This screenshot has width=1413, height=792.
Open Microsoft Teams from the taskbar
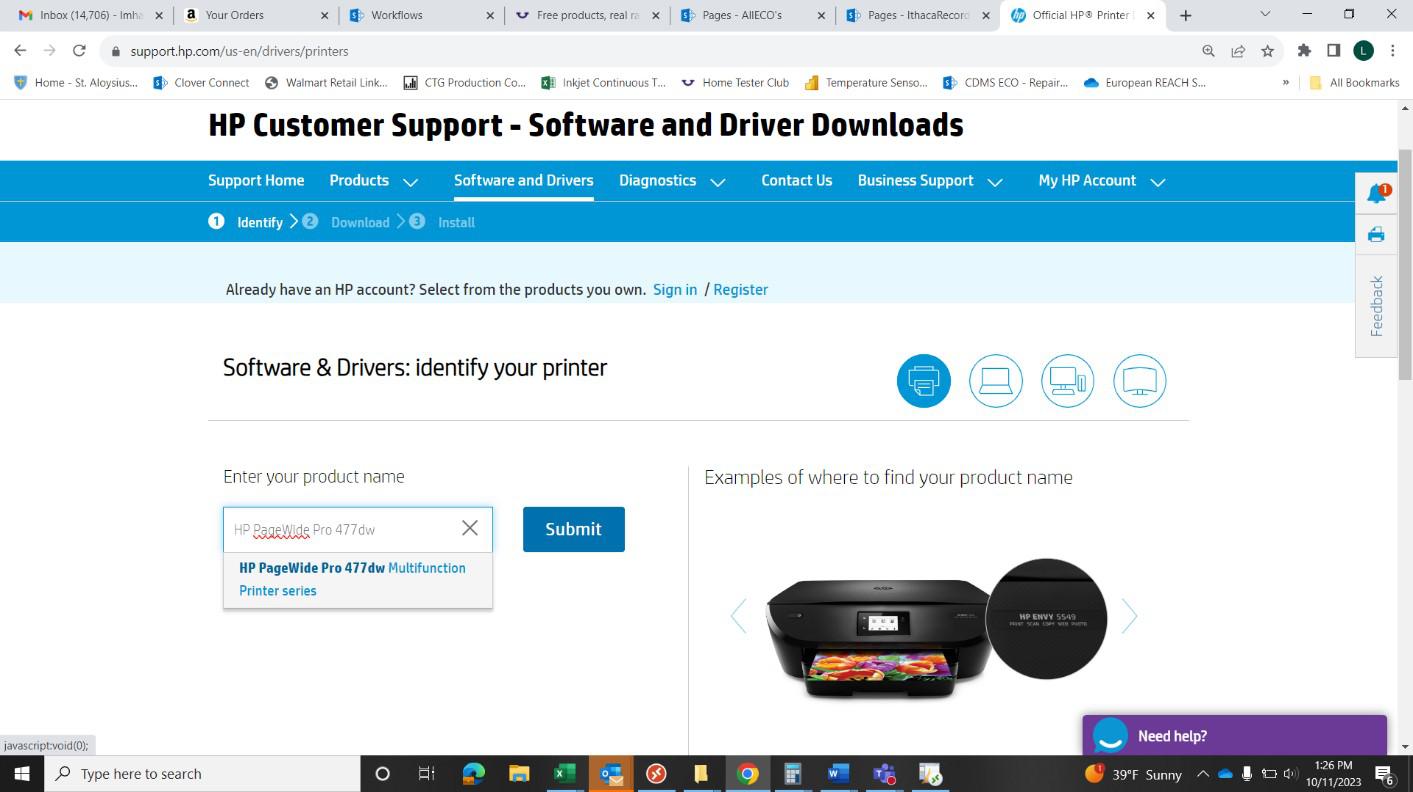884,774
